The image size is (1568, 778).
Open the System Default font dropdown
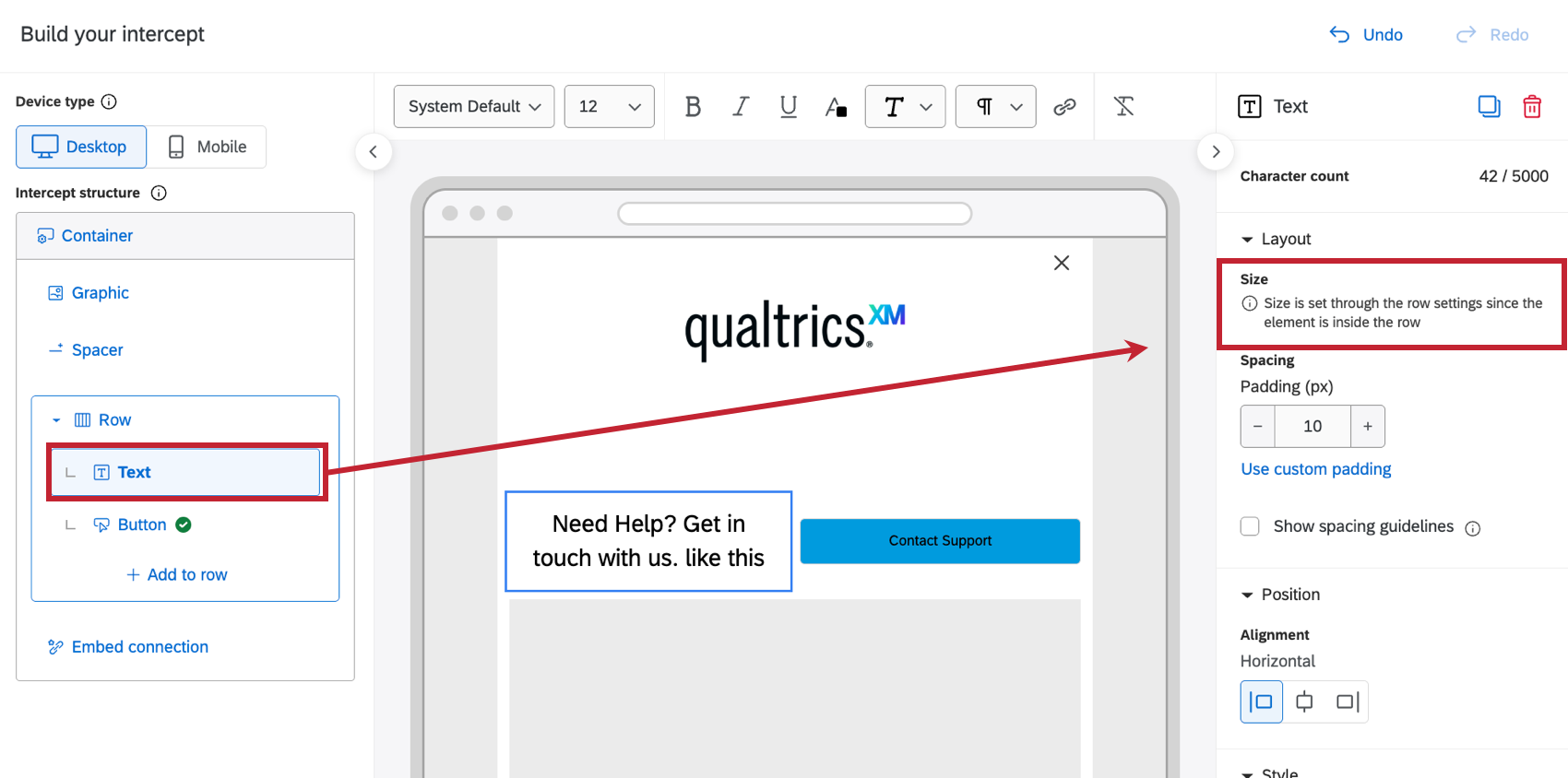coord(474,107)
